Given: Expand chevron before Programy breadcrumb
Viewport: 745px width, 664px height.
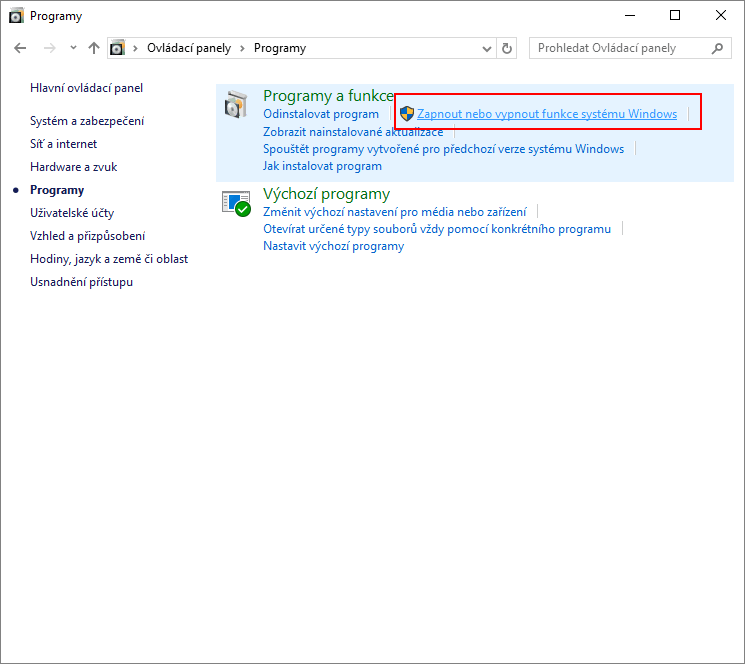Looking at the screenshot, I should click(242, 48).
